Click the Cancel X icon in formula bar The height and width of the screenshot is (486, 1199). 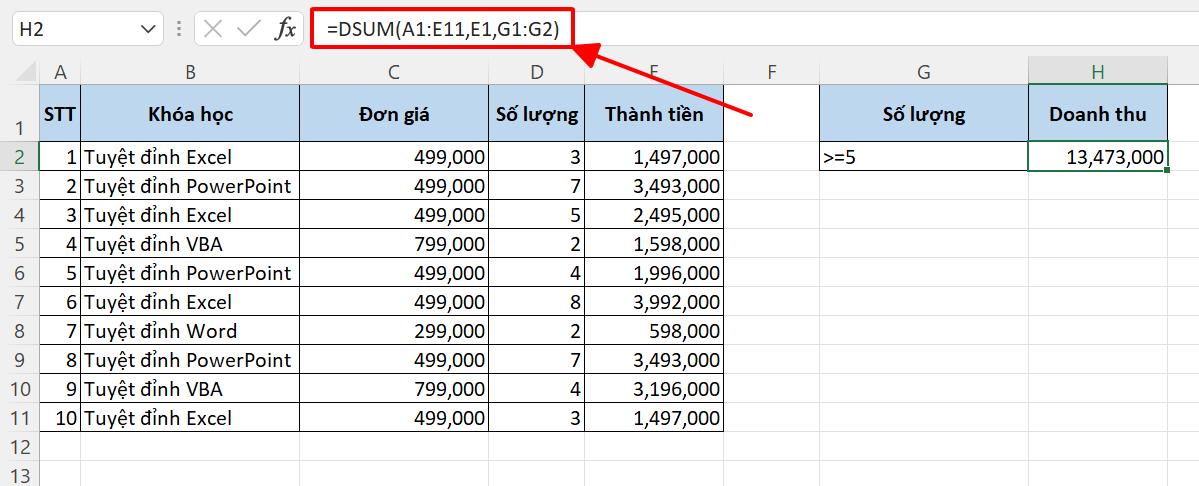(213, 29)
